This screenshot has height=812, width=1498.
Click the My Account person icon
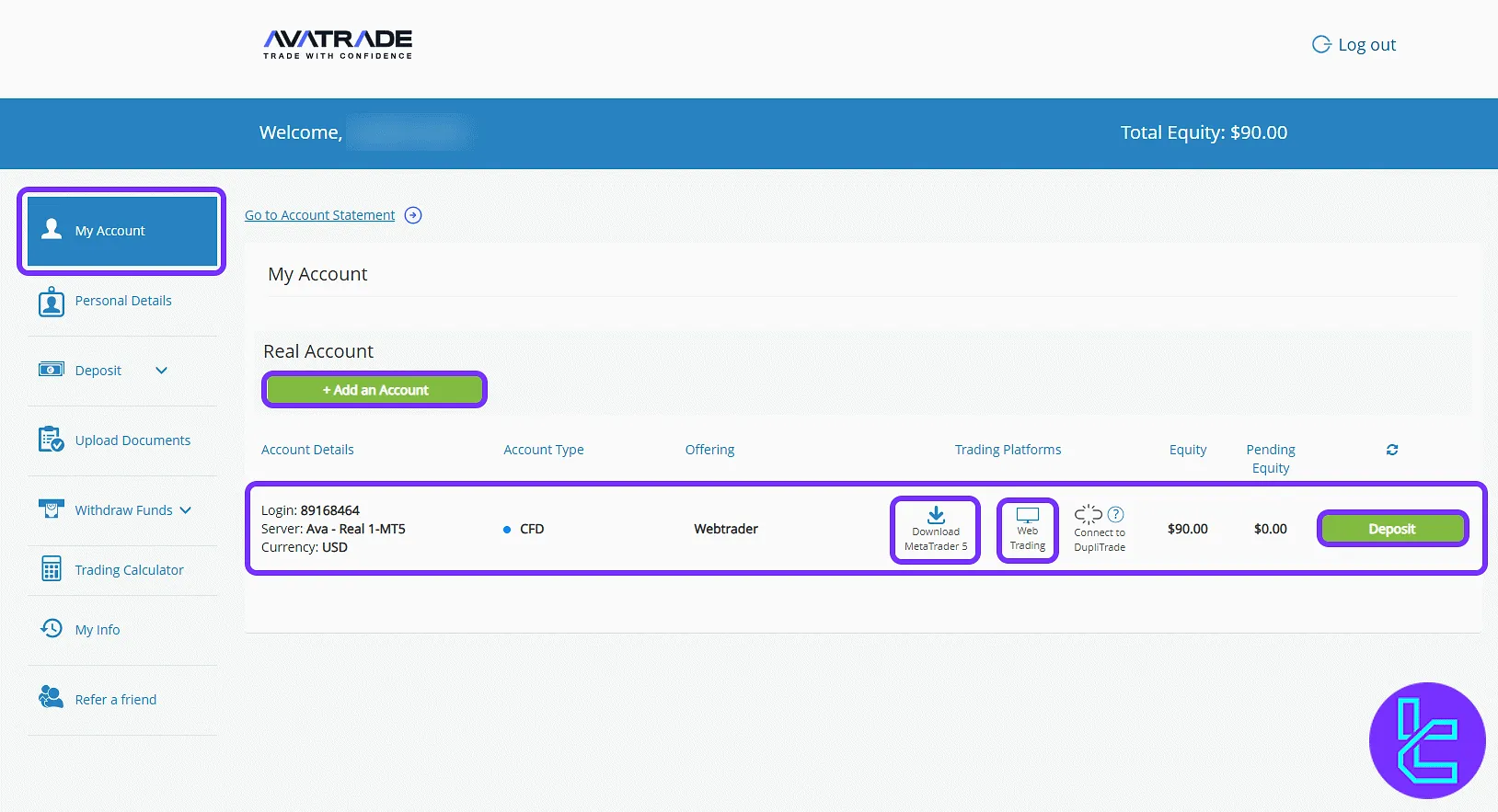point(52,230)
